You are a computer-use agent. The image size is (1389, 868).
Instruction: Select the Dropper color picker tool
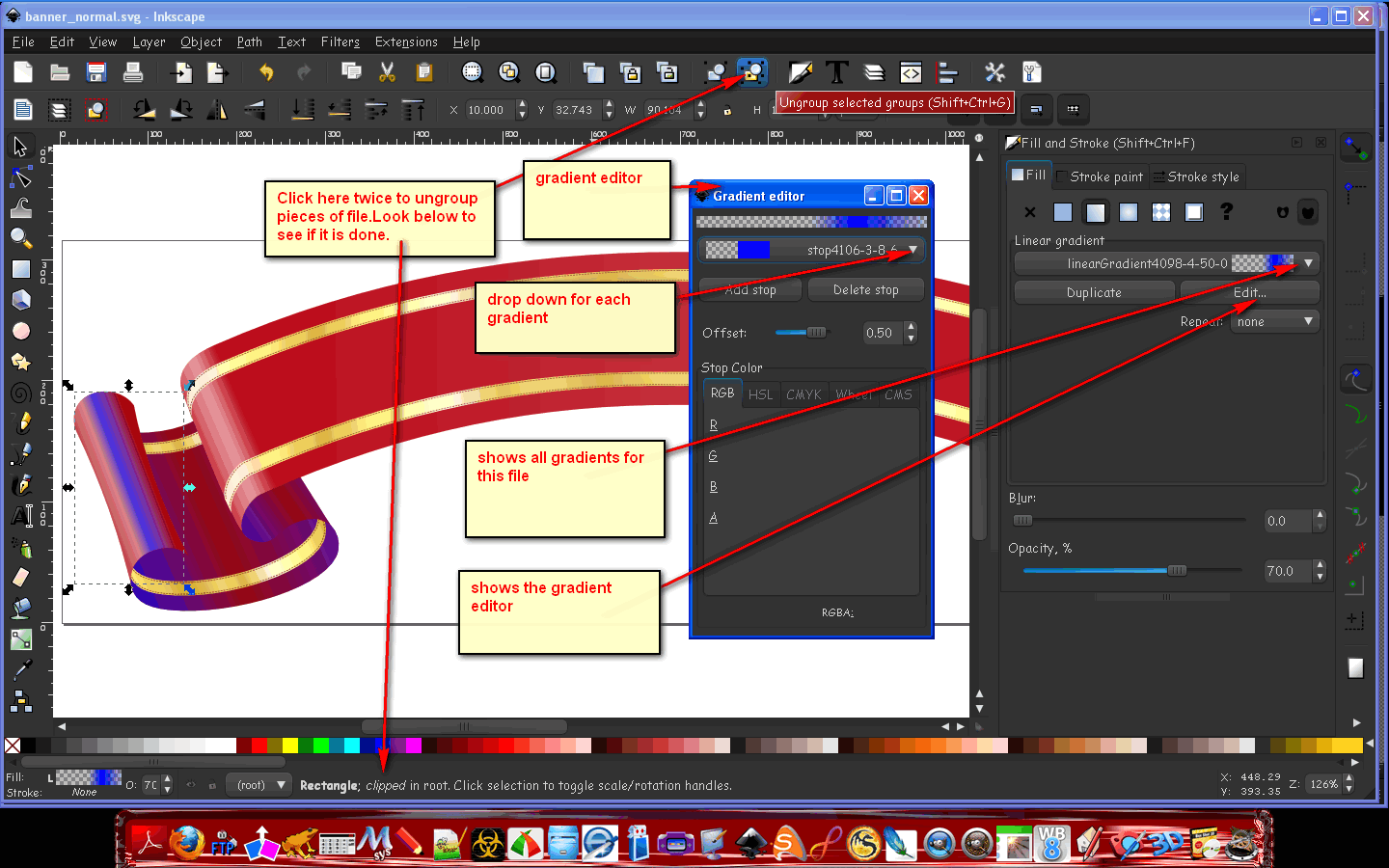pyautogui.click(x=20, y=670)
